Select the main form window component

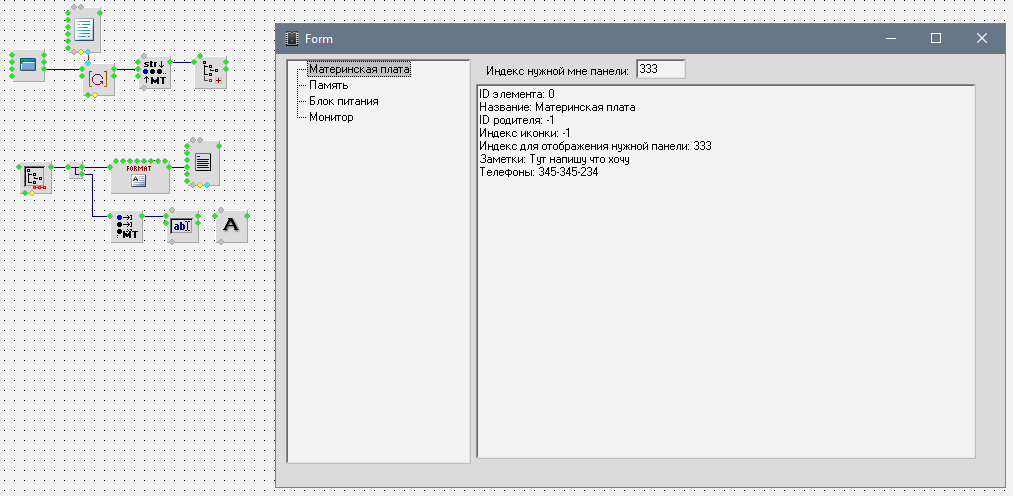[x=28, y=66]
